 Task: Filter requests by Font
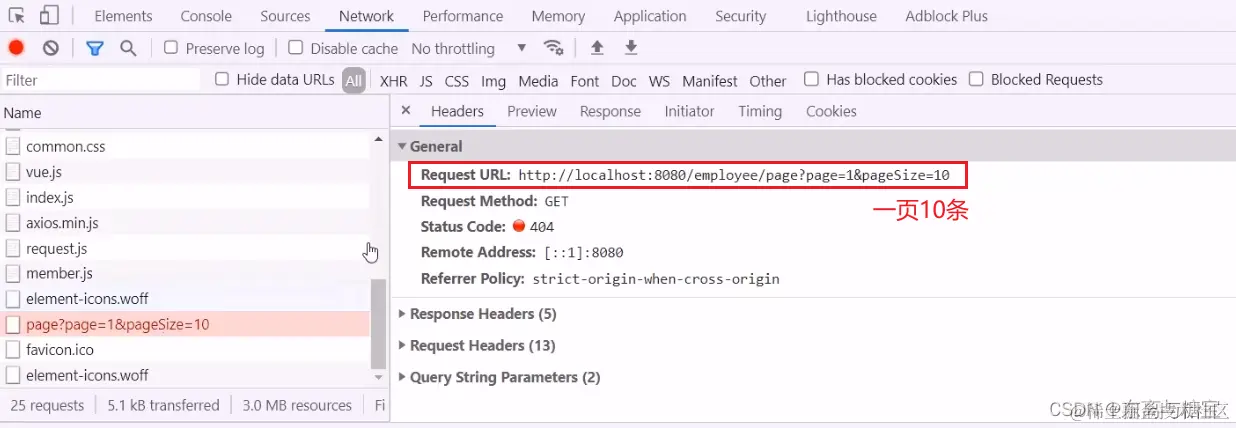pyautogui.click(x=585, y=81)
